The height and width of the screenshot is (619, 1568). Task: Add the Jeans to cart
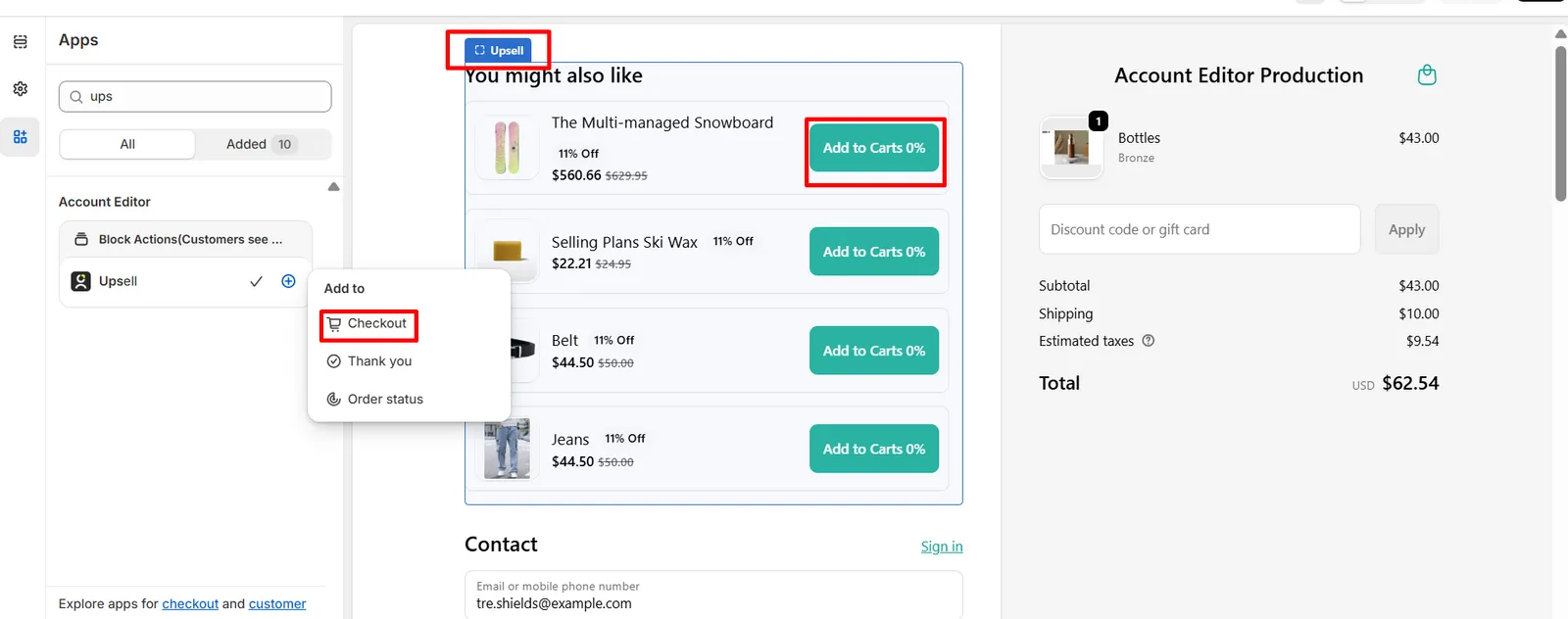pos(874,449)
